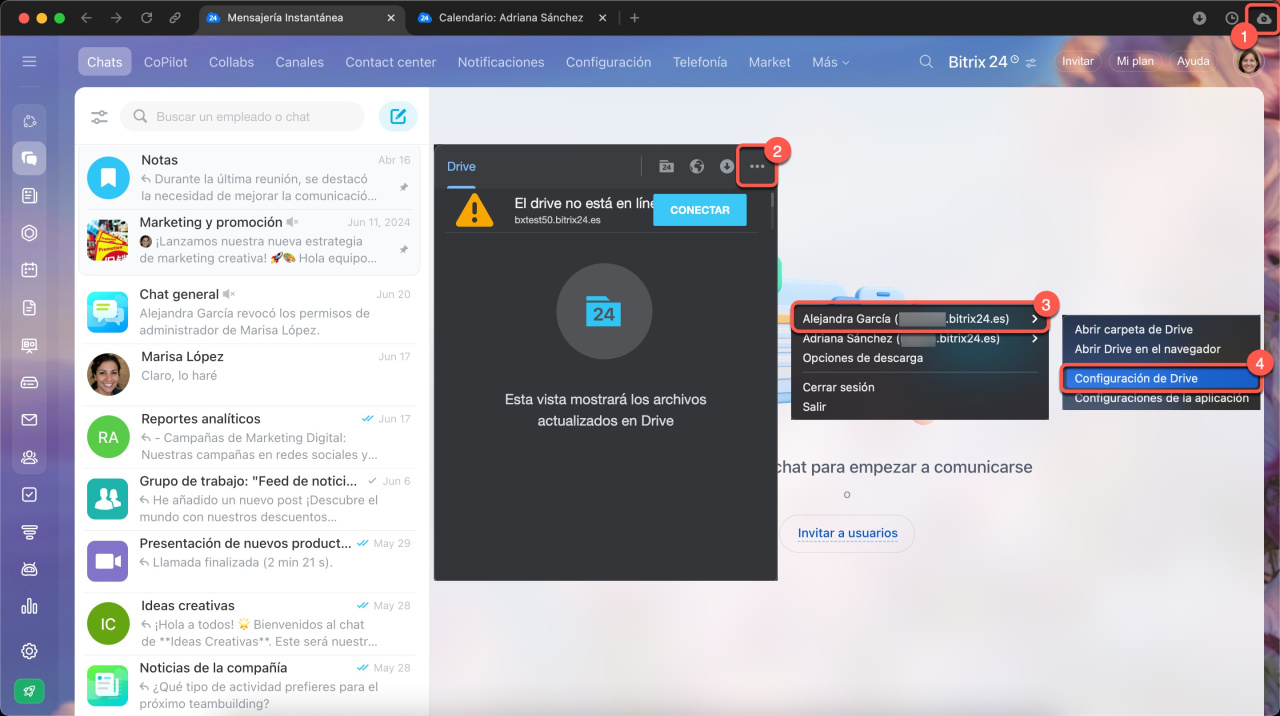Go back with the left arrow
Image resolution: width=1280 pixels, height=716 pixels.
[x=86, y=18]
